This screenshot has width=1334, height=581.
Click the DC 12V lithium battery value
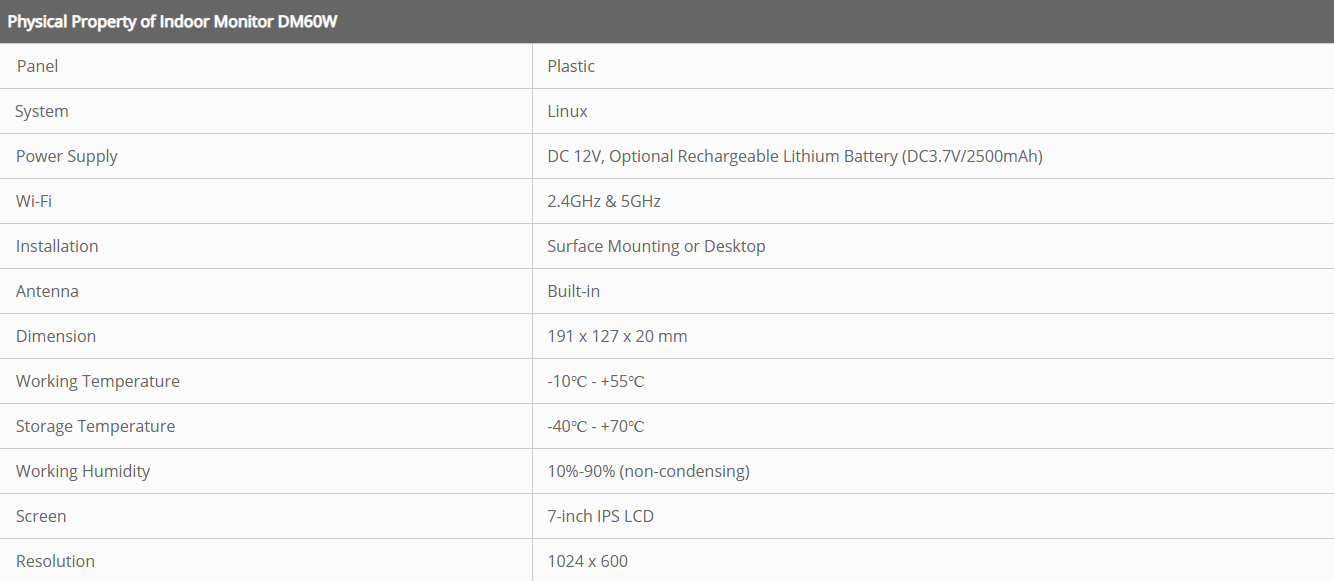(794, 156)
